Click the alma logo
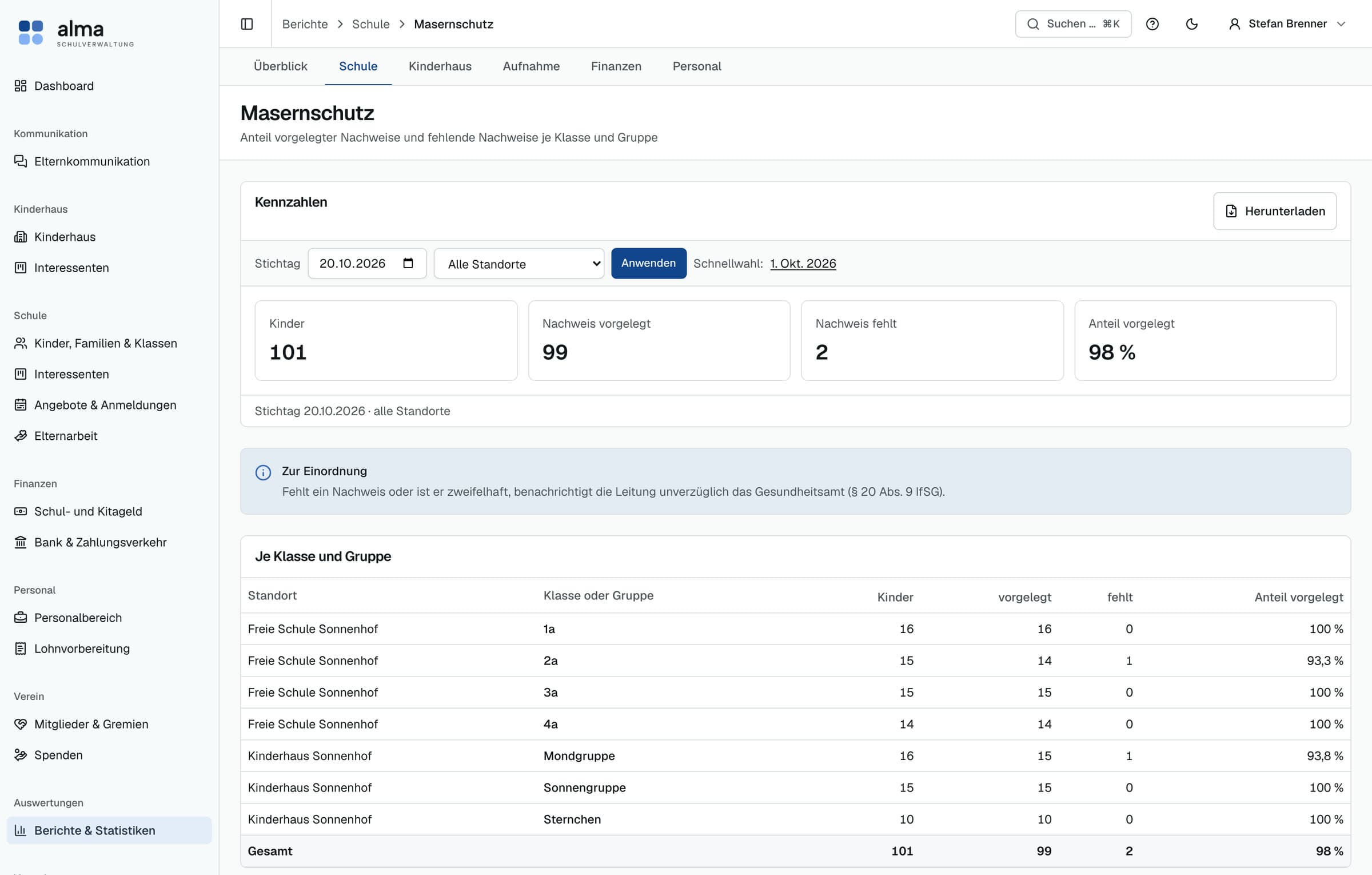 point(76,33)
